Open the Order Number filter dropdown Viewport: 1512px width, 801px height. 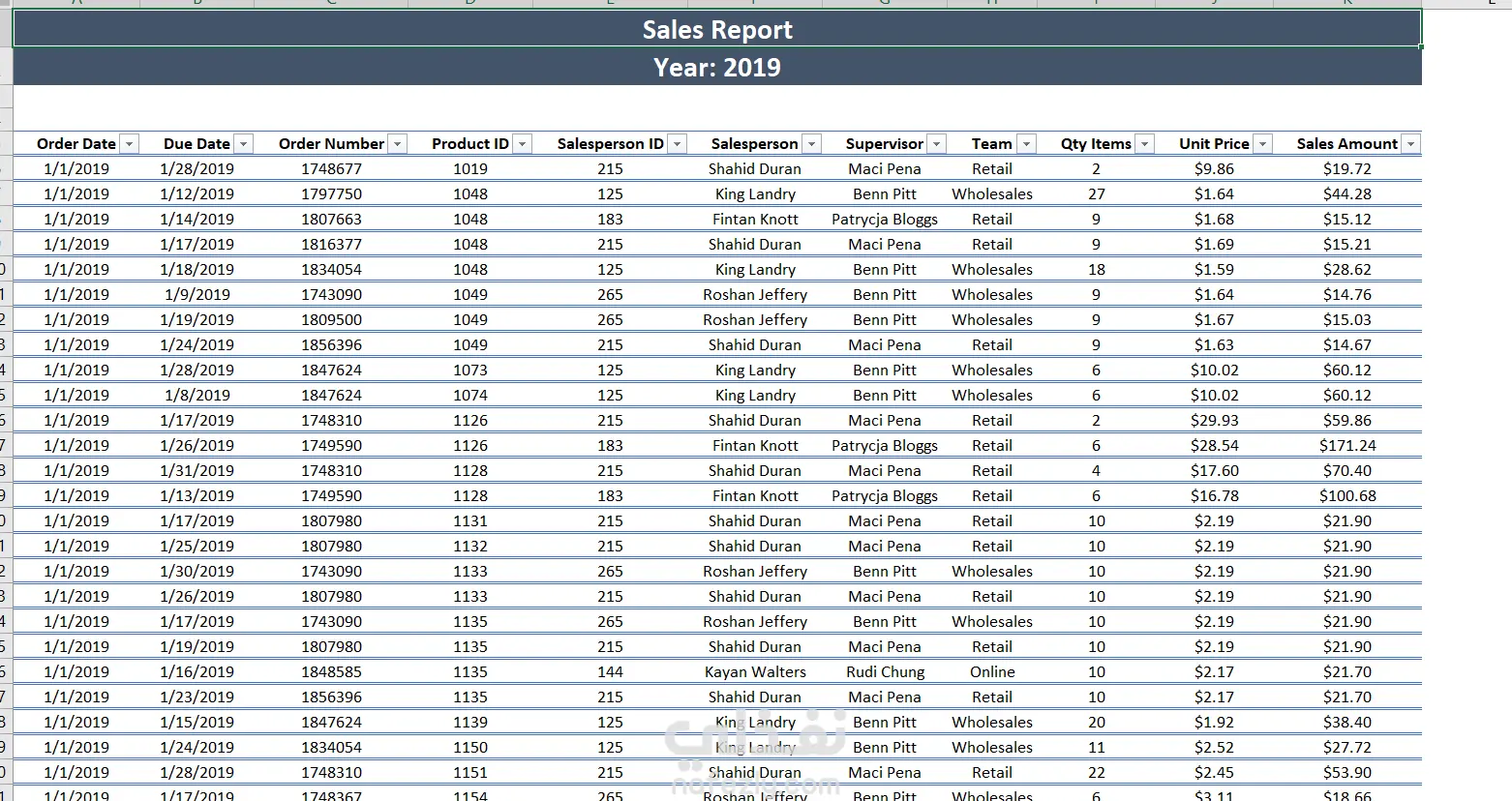398,144
